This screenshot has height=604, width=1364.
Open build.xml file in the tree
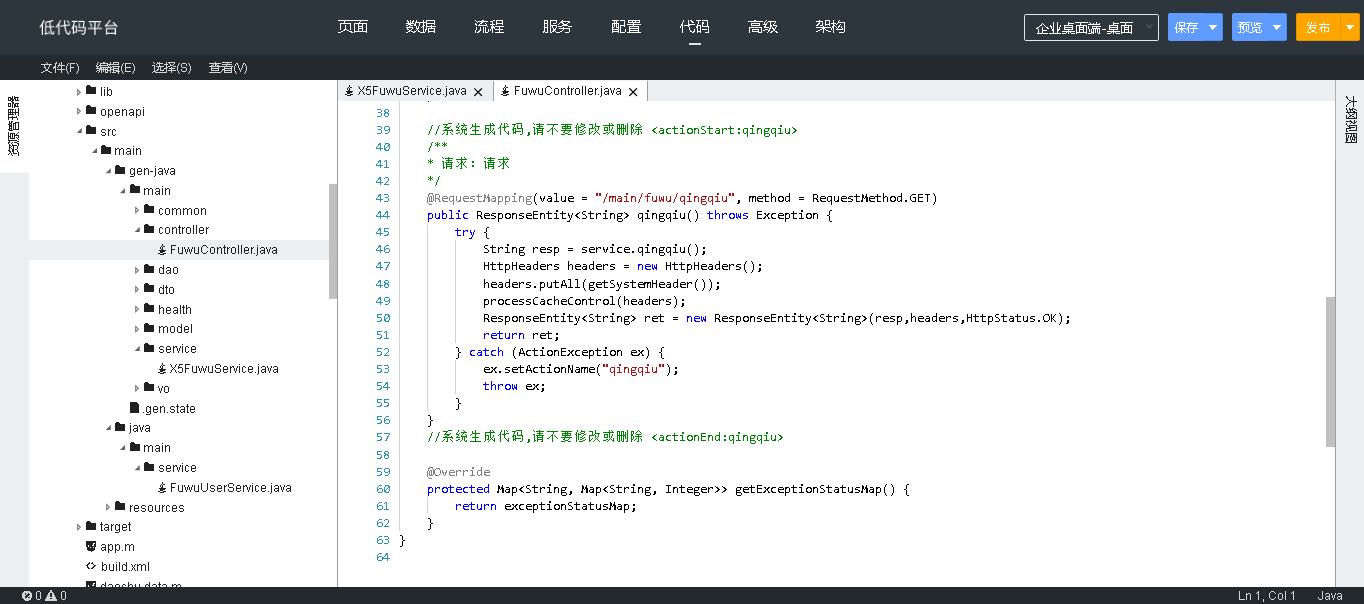(125, 567)
